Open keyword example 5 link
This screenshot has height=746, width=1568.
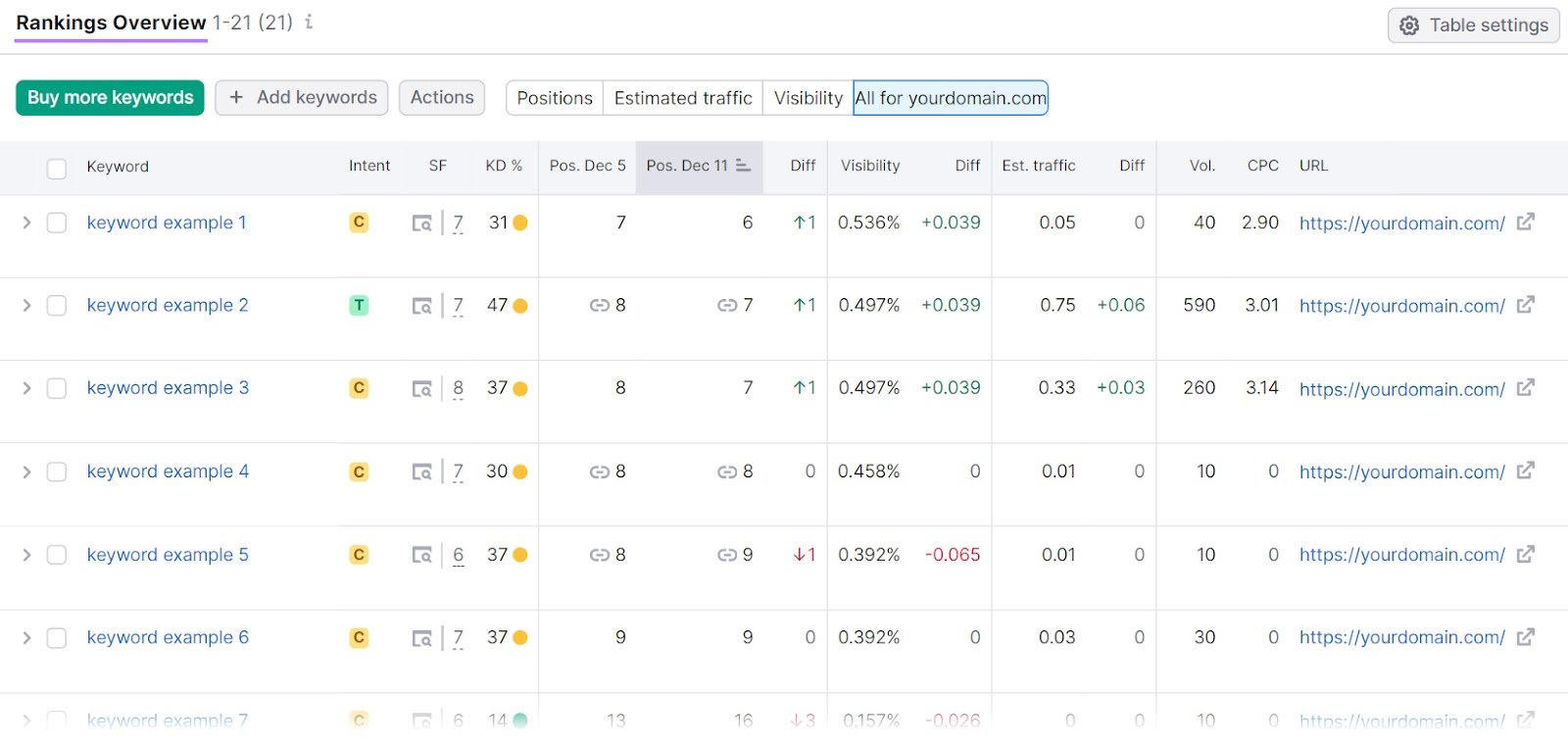(x=168, y=555)
